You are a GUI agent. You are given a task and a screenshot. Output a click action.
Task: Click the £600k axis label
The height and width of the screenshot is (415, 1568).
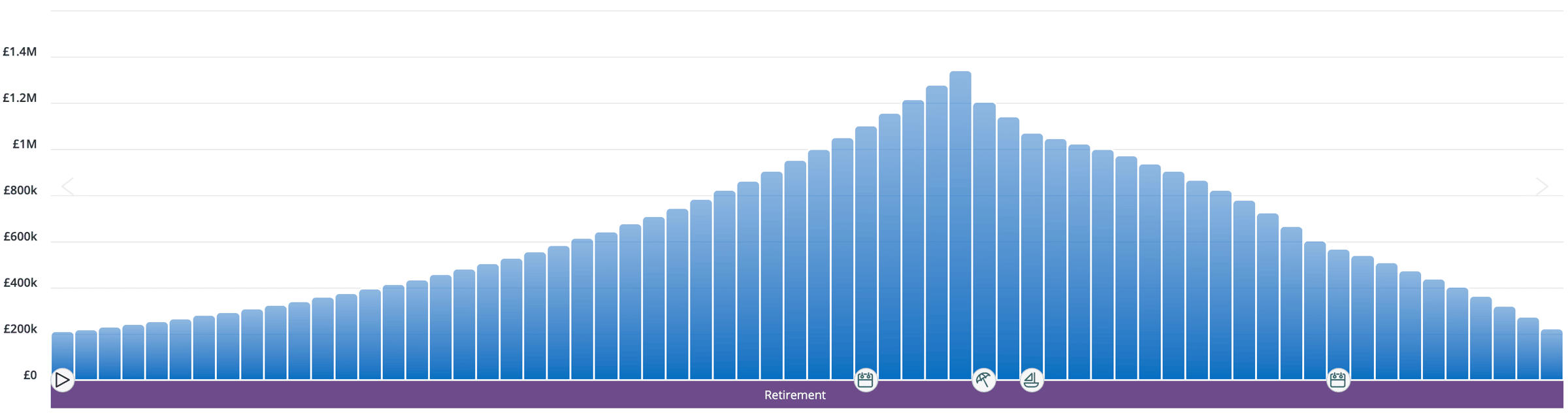[20, 237]
